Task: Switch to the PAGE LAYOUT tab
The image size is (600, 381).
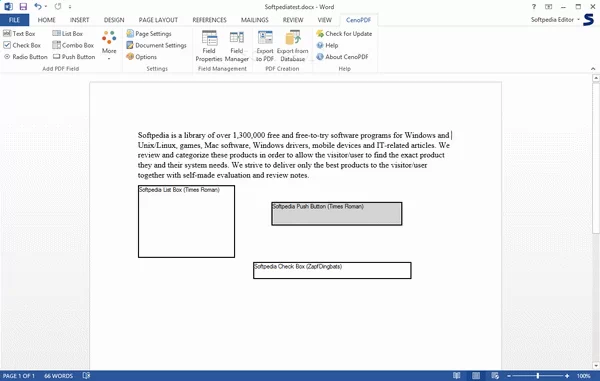Action: click(158, 20)
